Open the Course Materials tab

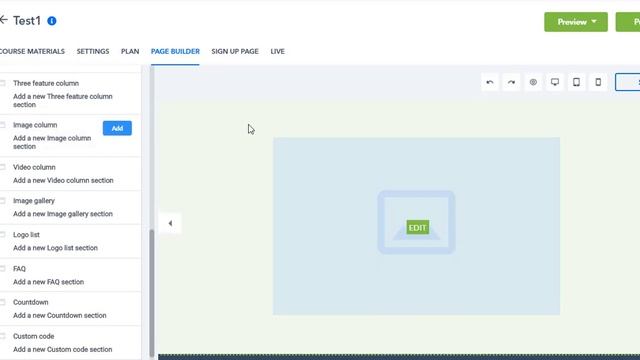(x=32, y=51)
